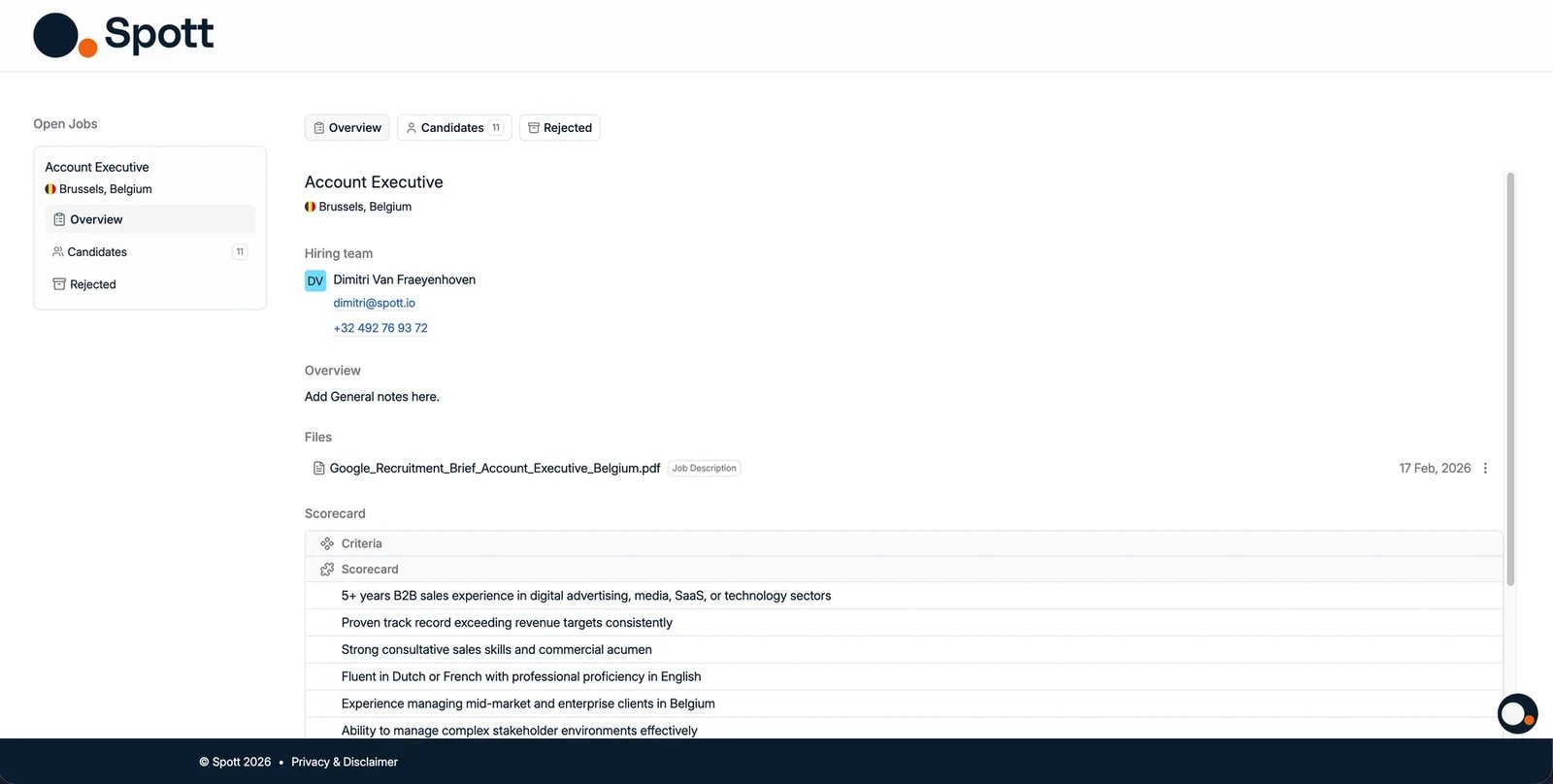Click the Job Description tag badge
The image size is (1553, 784).
[705, 468]
